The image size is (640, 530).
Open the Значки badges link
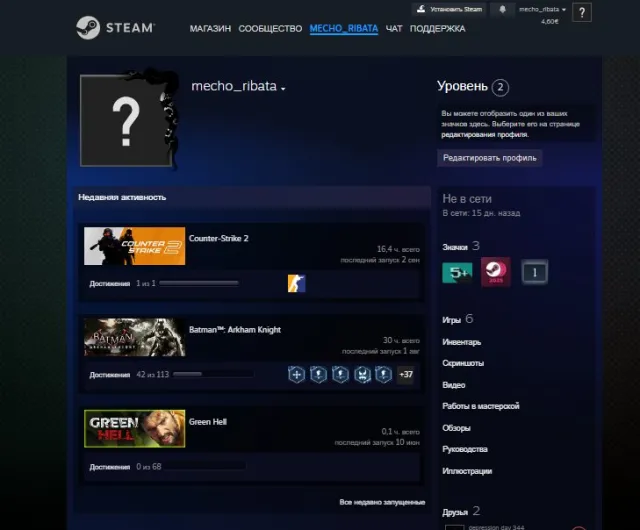pos(455,247)
